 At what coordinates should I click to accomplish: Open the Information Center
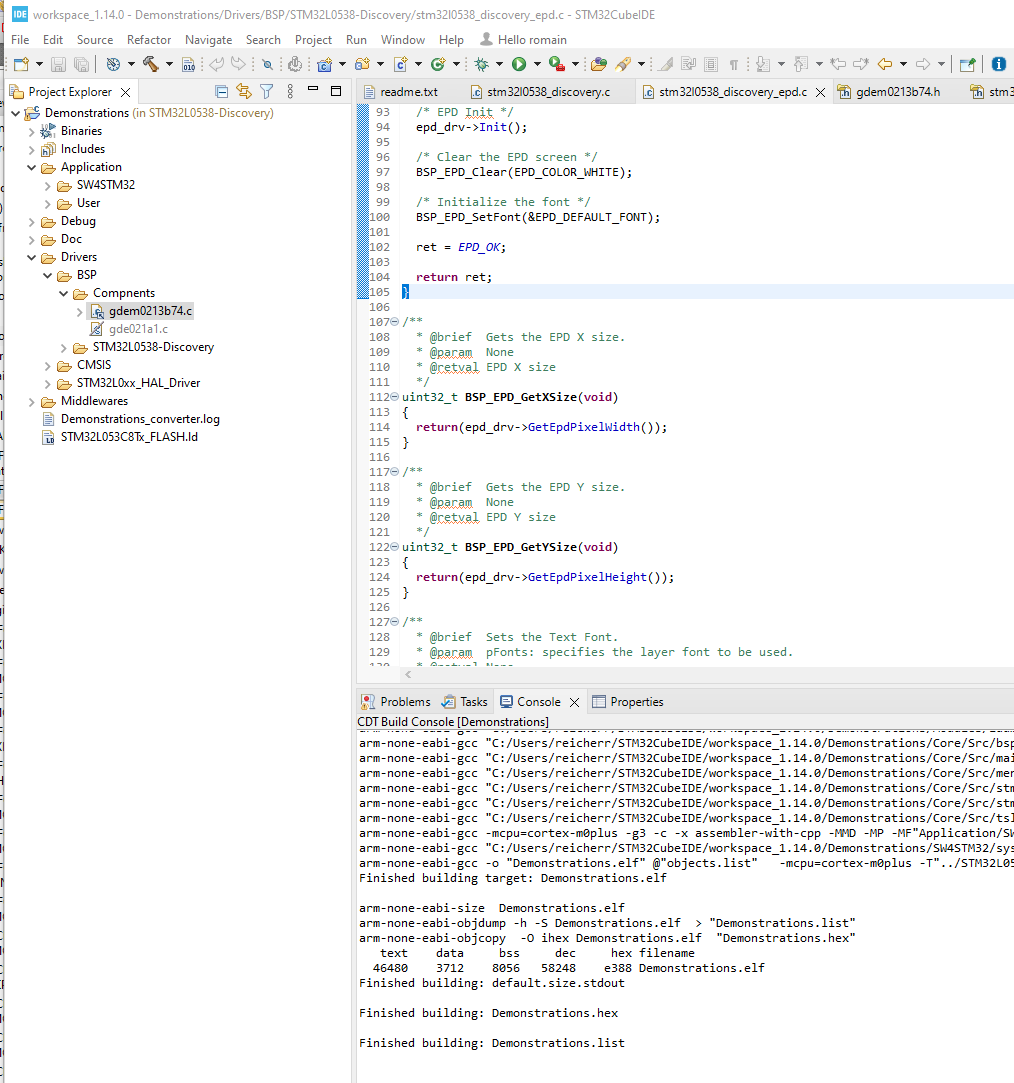998,63
